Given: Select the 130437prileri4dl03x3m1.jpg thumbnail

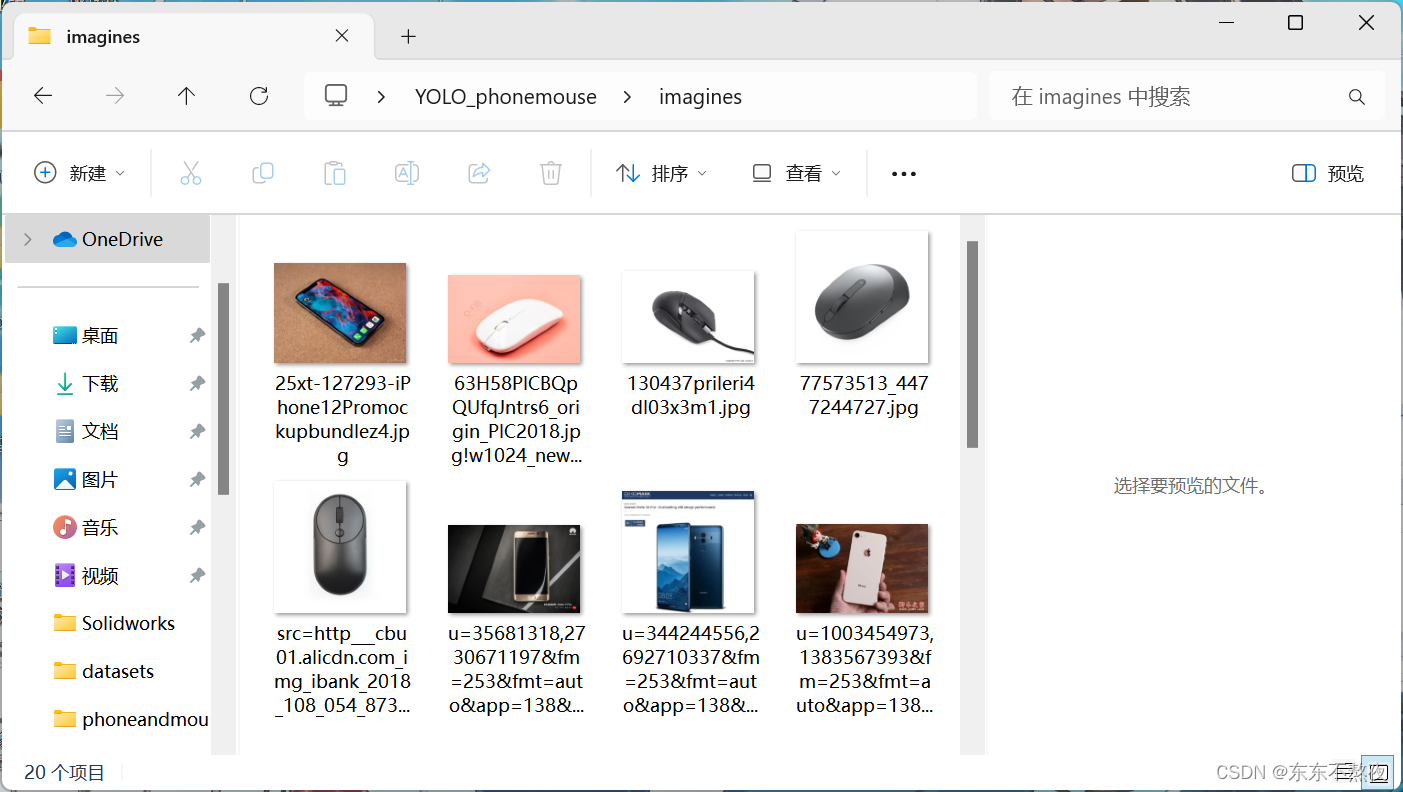Looking at the screenshot, I should (x=688, y=317).
